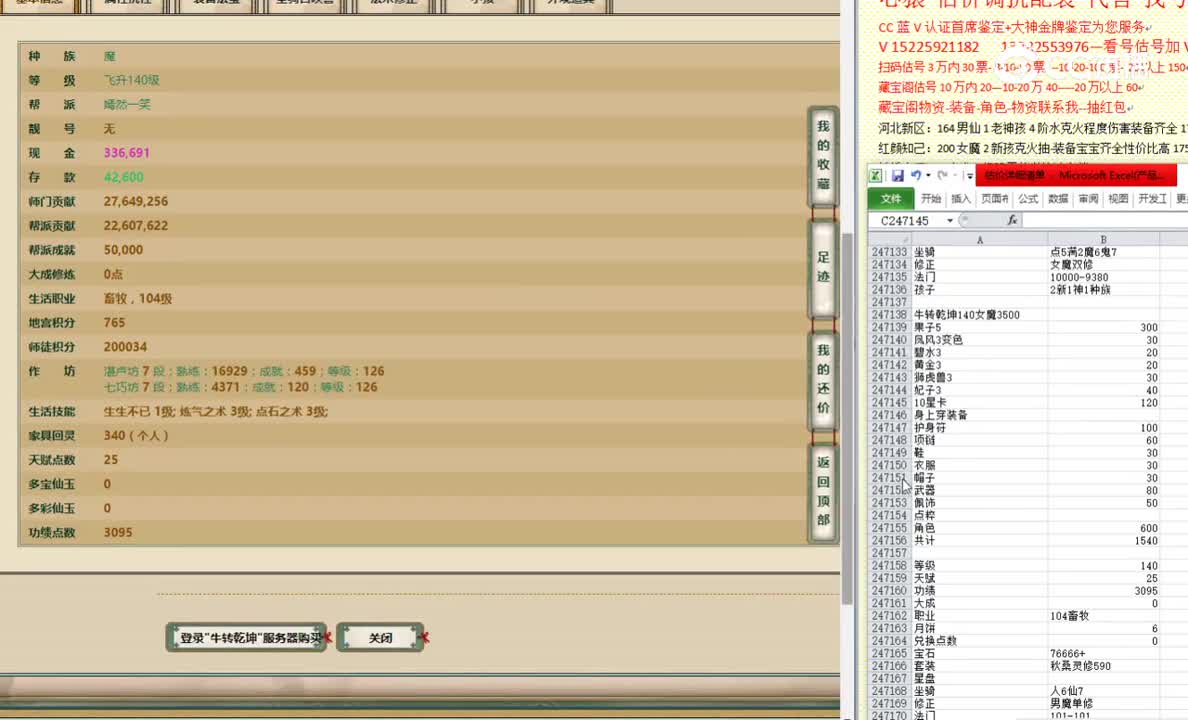This screenshot has height=720, width=1188.
Task: Open the 页面布局 Page Layout tab
Action: (994, 199)
